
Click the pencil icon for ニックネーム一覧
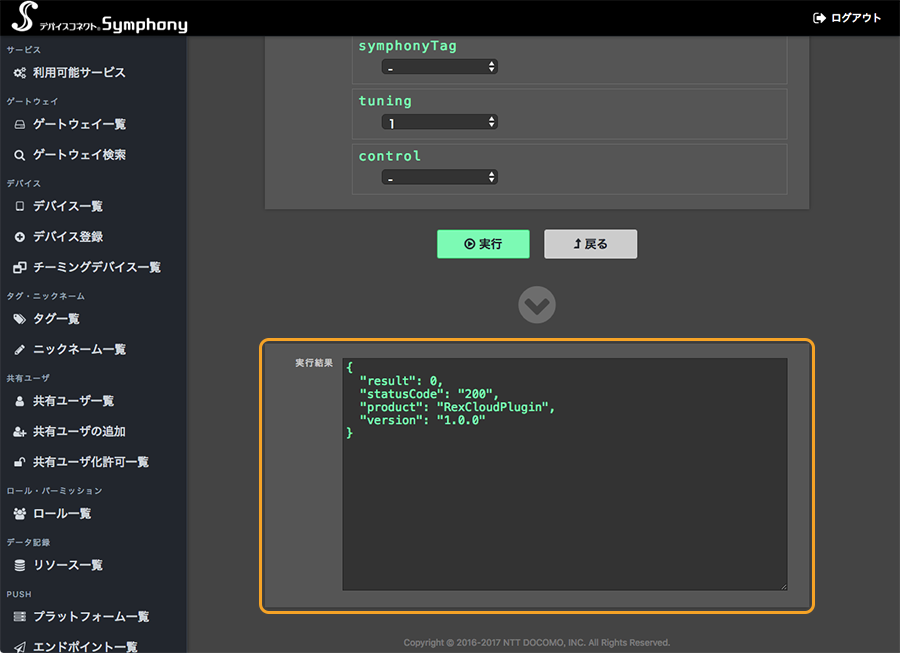[x=20, y=349]
